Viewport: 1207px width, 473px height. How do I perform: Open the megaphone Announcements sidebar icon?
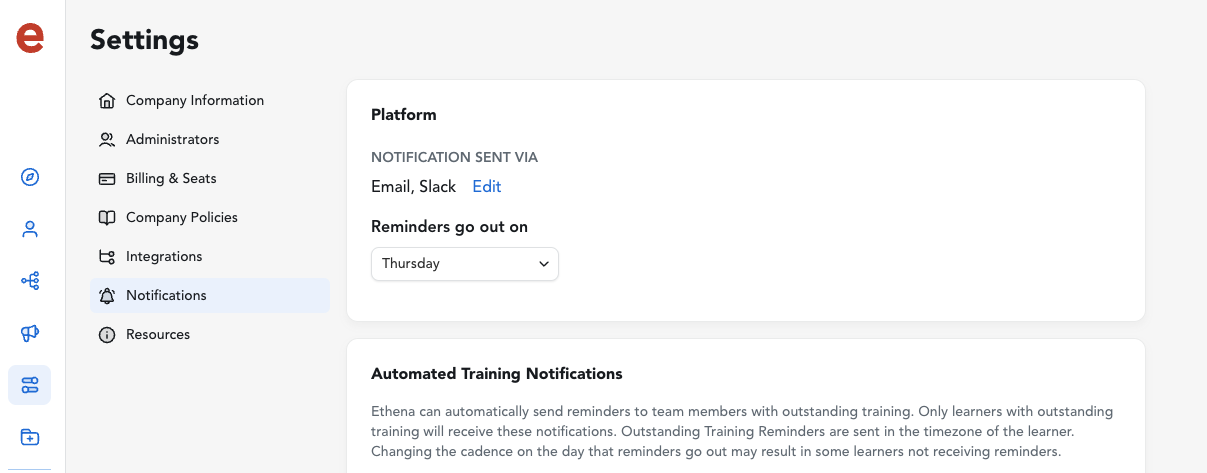tap(30, 333)
